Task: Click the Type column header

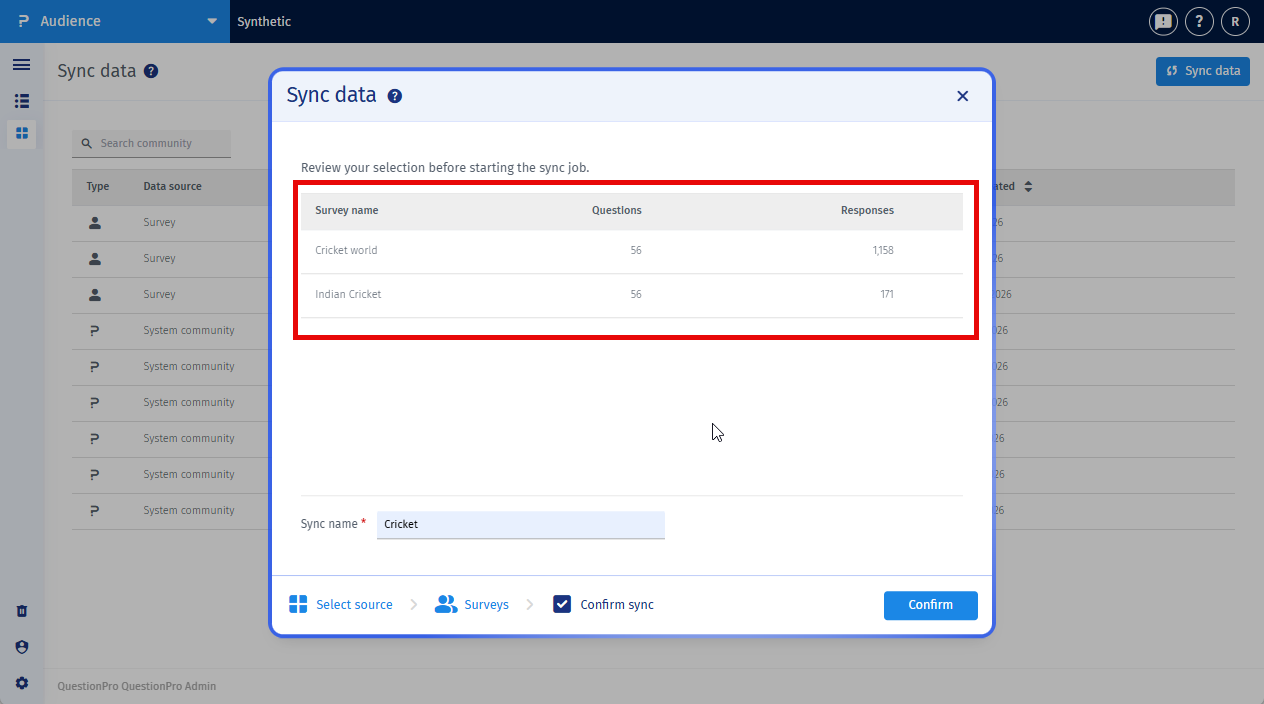Action: 97,186
